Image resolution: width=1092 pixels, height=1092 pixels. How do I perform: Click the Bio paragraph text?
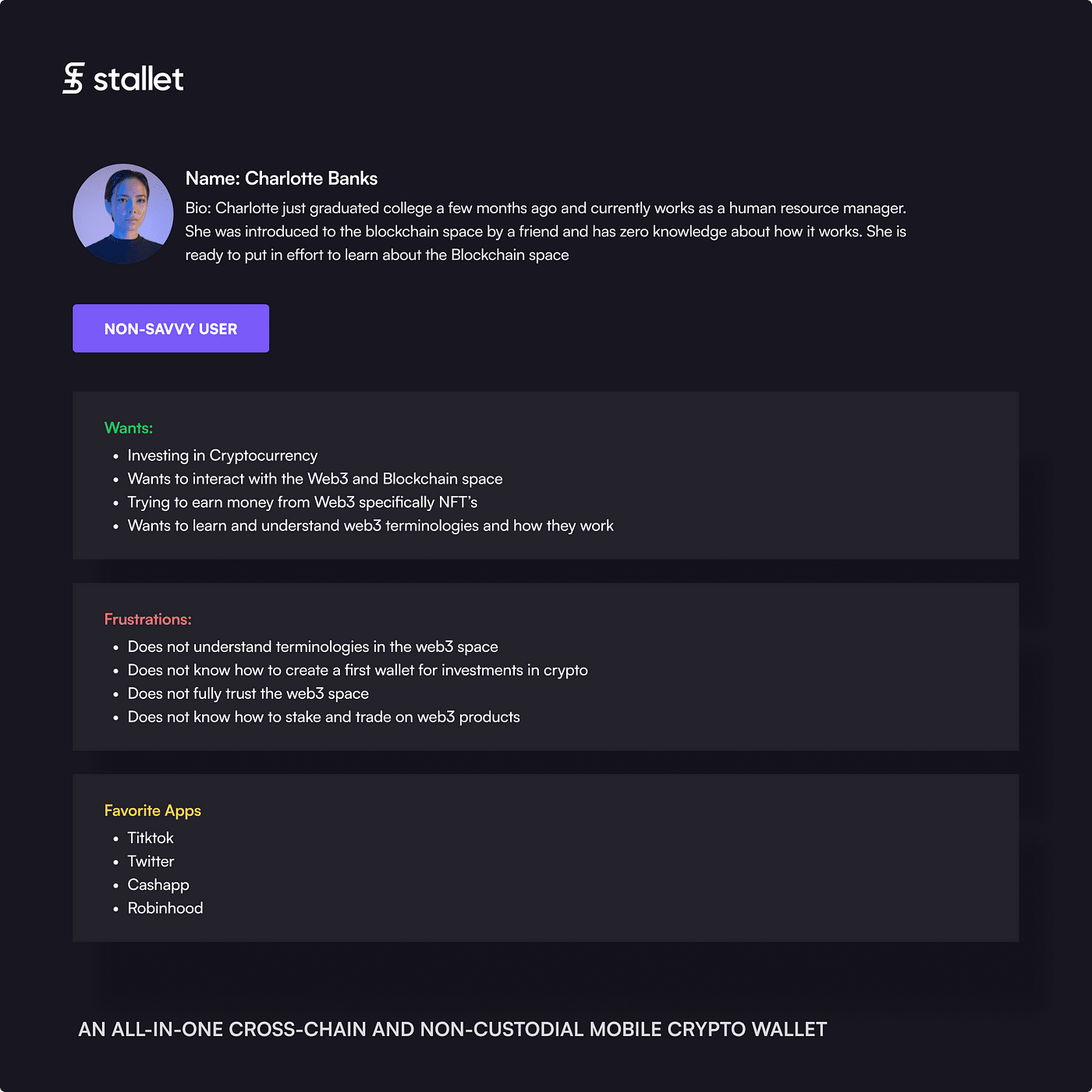pos(546,232)
